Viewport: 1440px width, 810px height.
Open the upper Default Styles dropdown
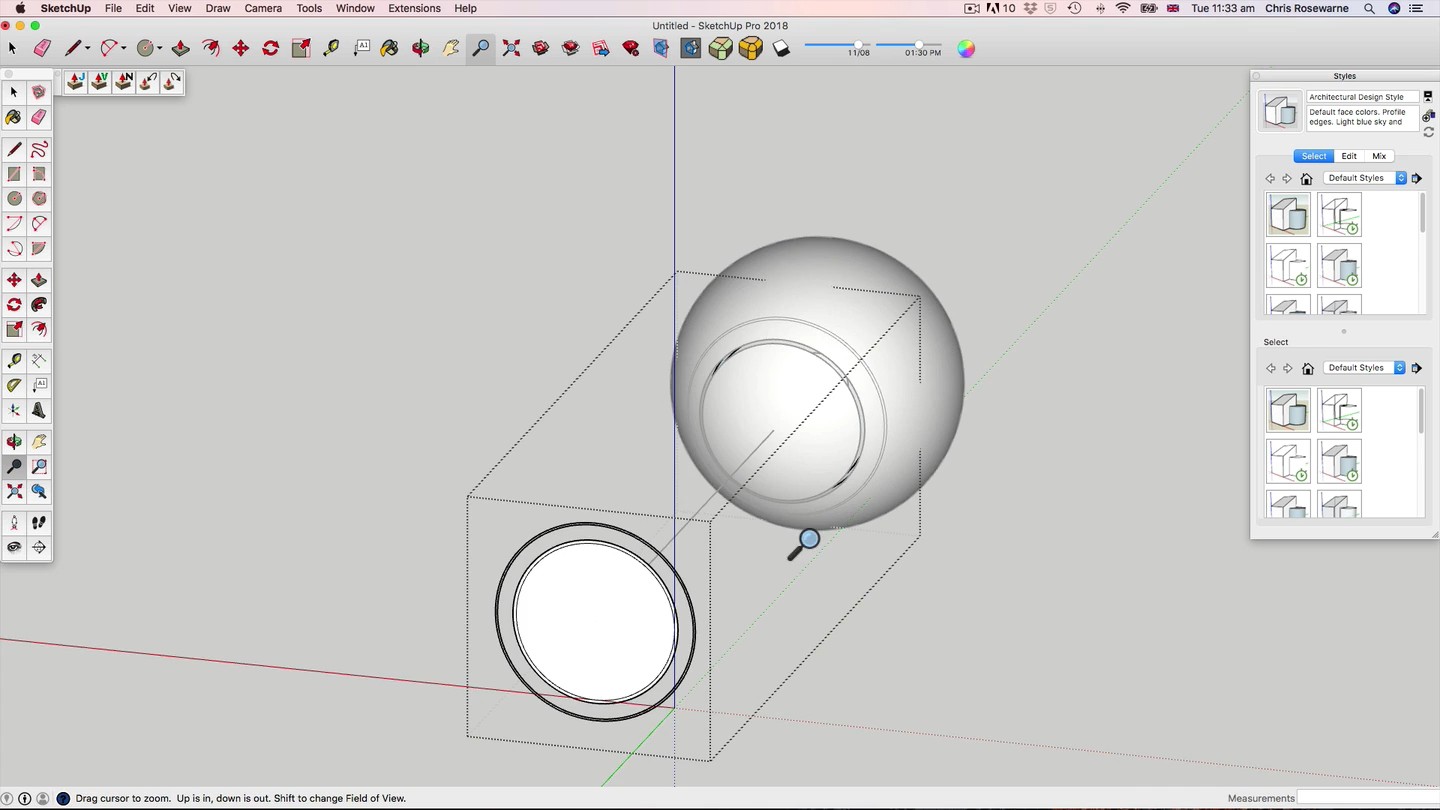[x=1364, y=178]
